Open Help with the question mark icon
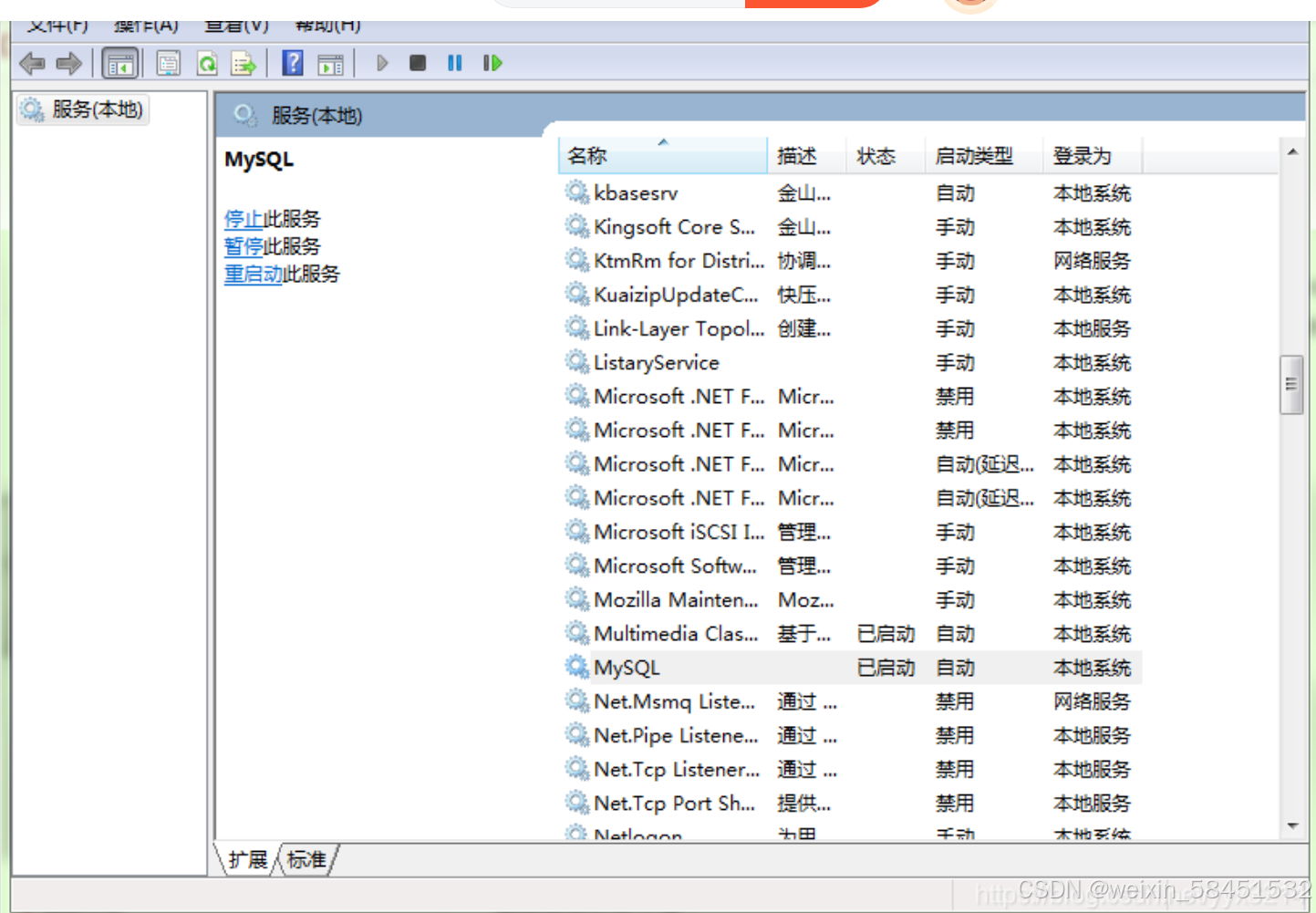Viewport: 1316px width, 913px height. [292, 63]
